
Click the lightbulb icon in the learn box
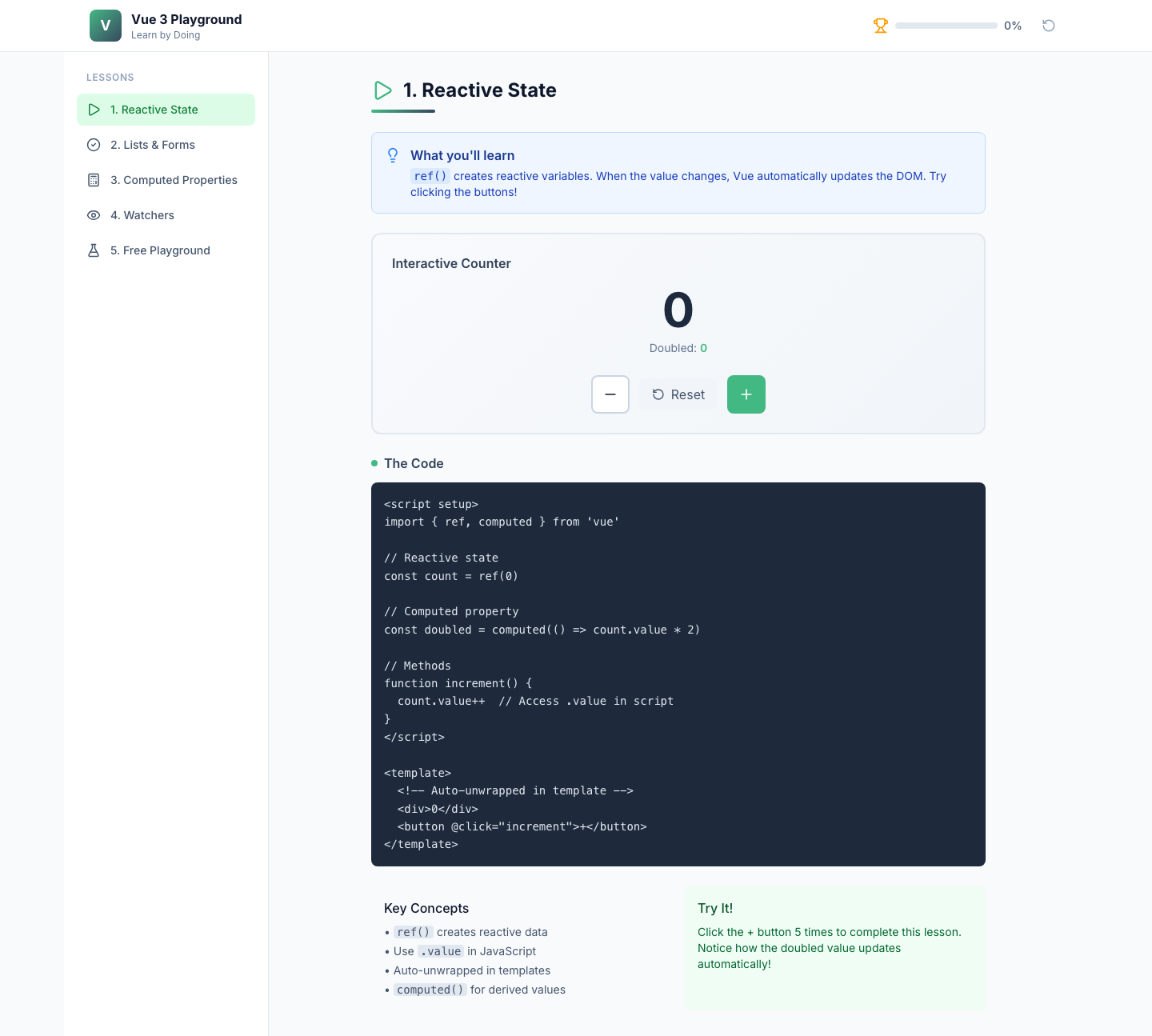(393, 155)
